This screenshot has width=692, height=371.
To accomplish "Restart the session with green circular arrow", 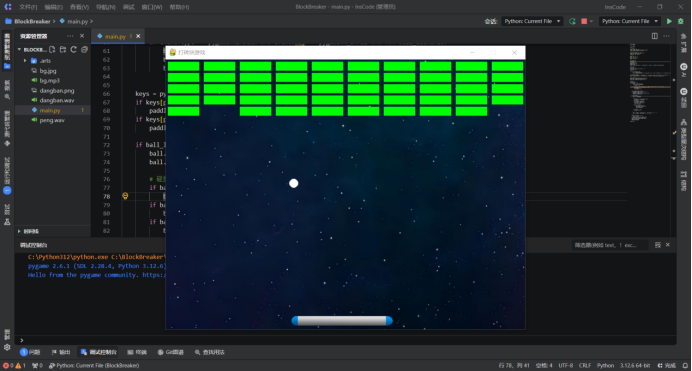I will pyautogui.click(x=572, y=21).
